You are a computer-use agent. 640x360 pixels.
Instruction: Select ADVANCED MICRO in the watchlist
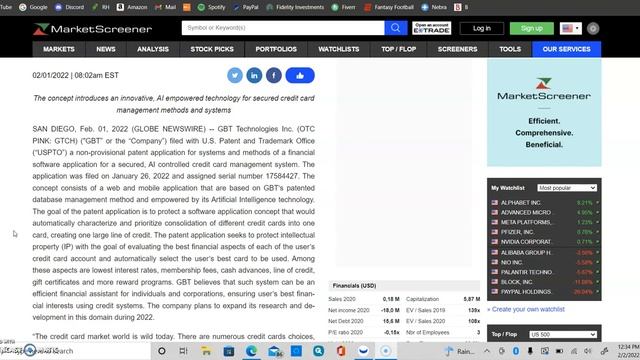coord(525,212)
